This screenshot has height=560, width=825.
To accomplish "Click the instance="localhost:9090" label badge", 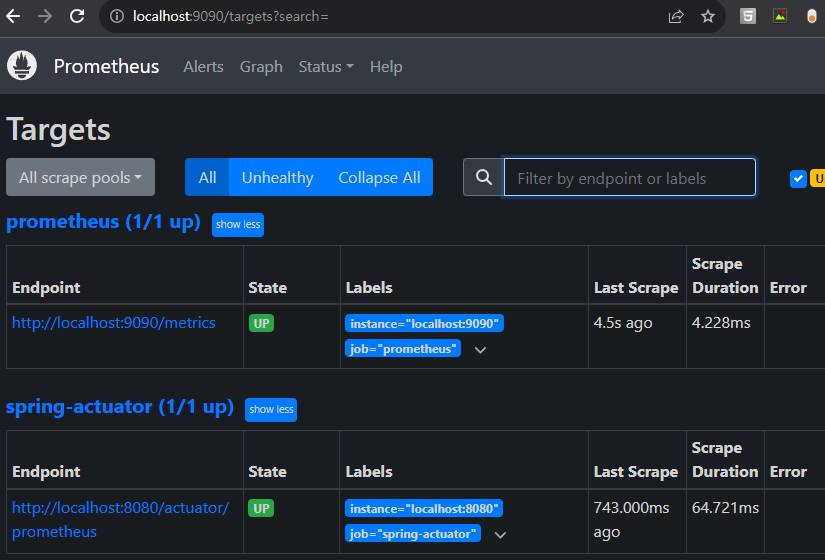I will click(424, 324).
